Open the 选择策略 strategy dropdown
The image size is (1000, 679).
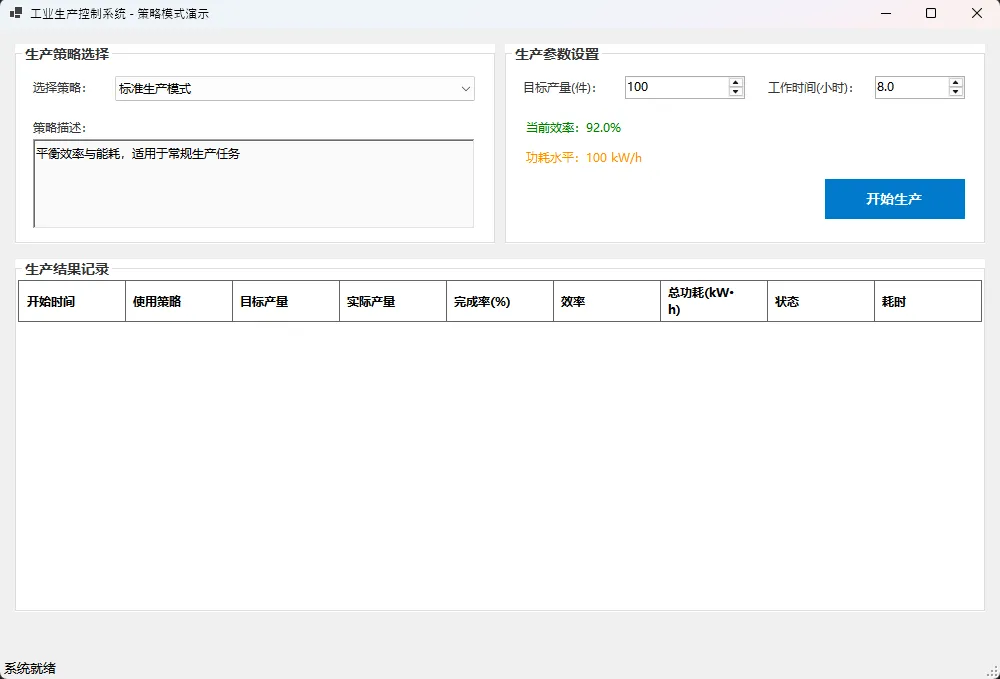[x=295, y=89]
